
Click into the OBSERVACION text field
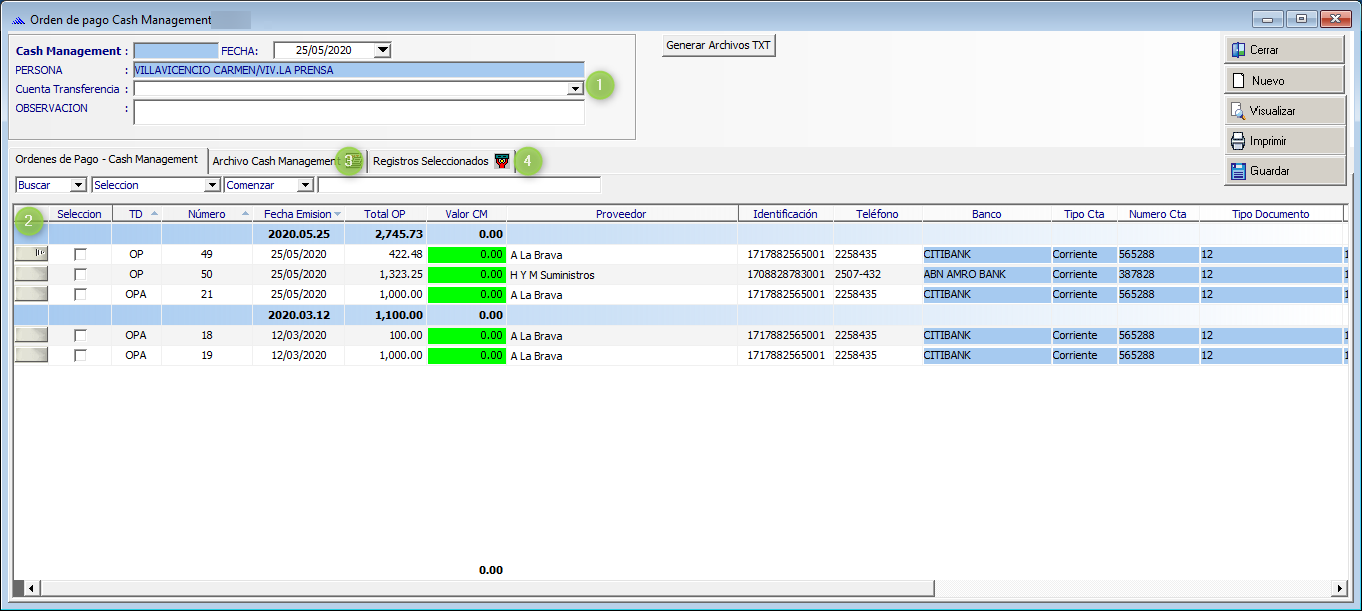[358, 112]
